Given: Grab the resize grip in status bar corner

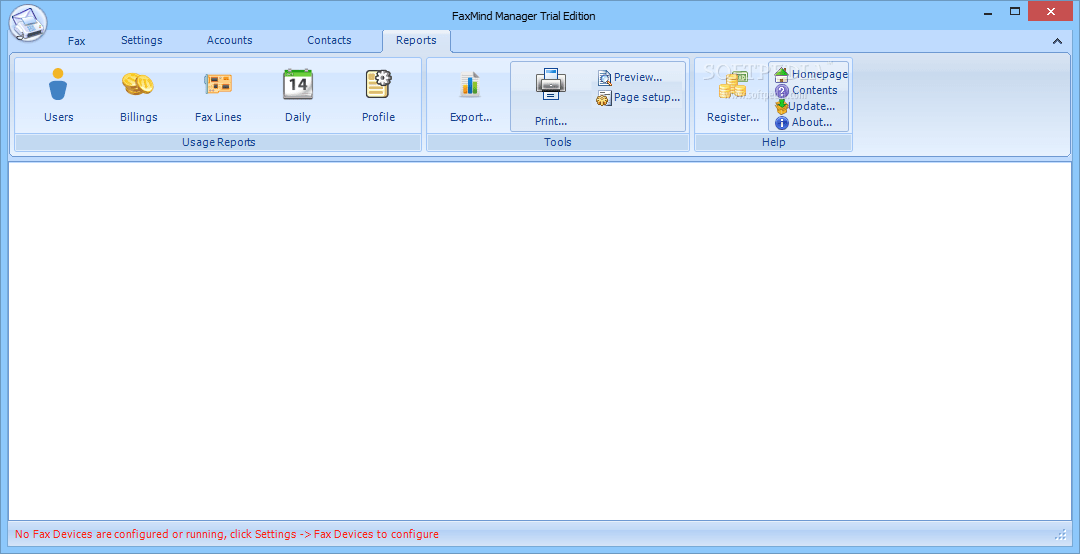Looking at the screenshot, I should coord(1061,535).
